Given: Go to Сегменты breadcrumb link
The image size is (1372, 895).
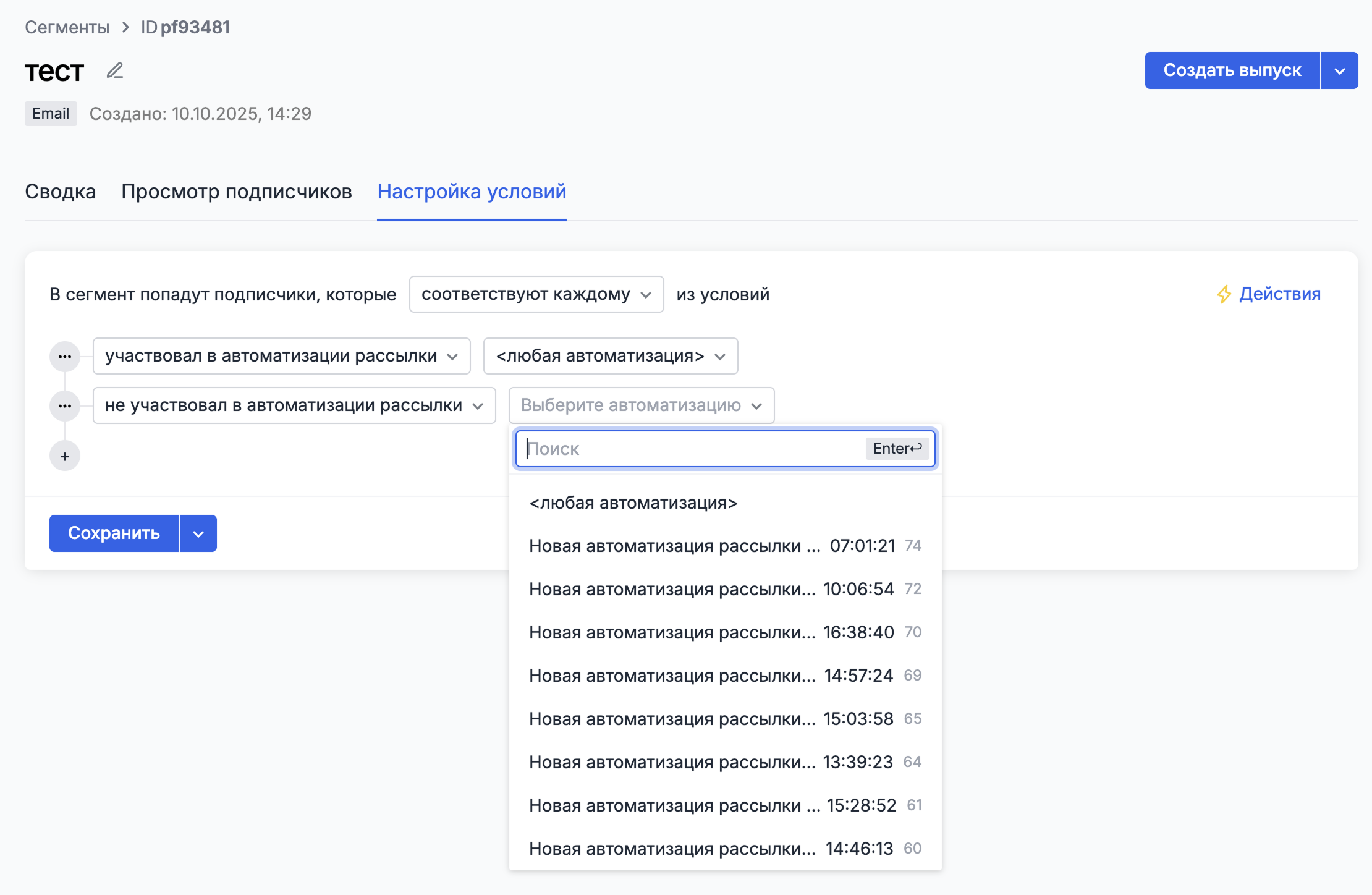Looking at the screenshot, I should tap(67, 27).
